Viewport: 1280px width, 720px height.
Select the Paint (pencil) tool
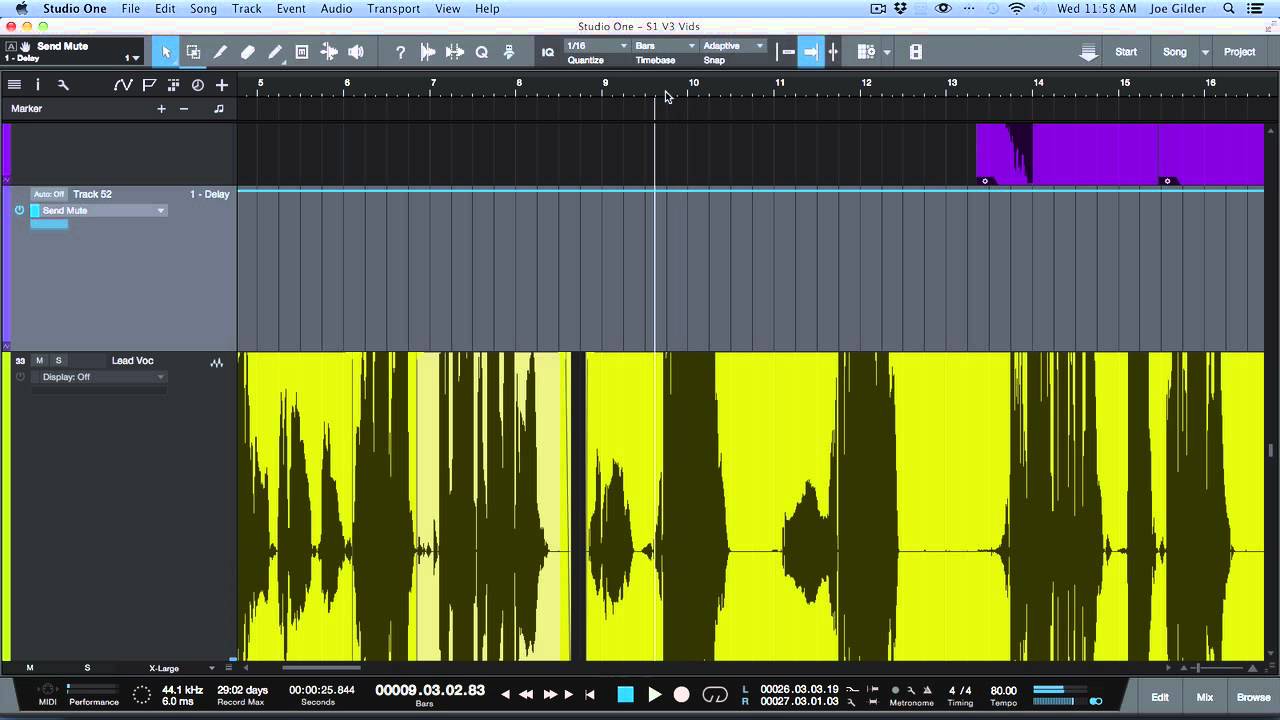[x=274, y=52]
